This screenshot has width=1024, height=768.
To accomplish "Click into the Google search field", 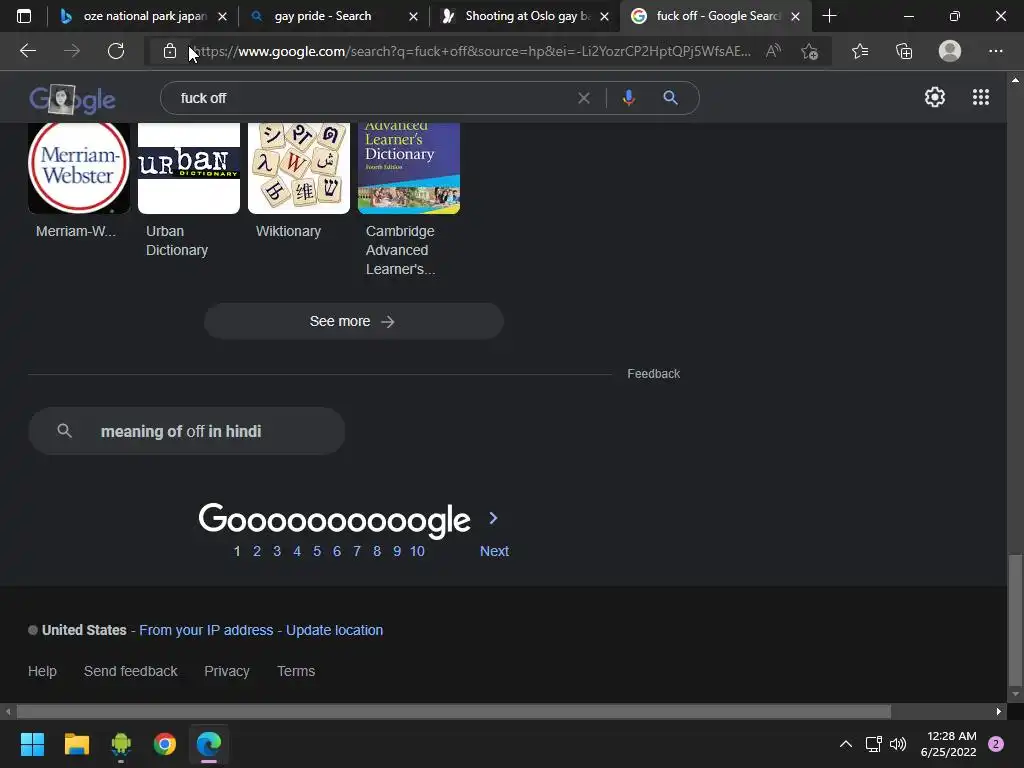I will tap(372, 98).
